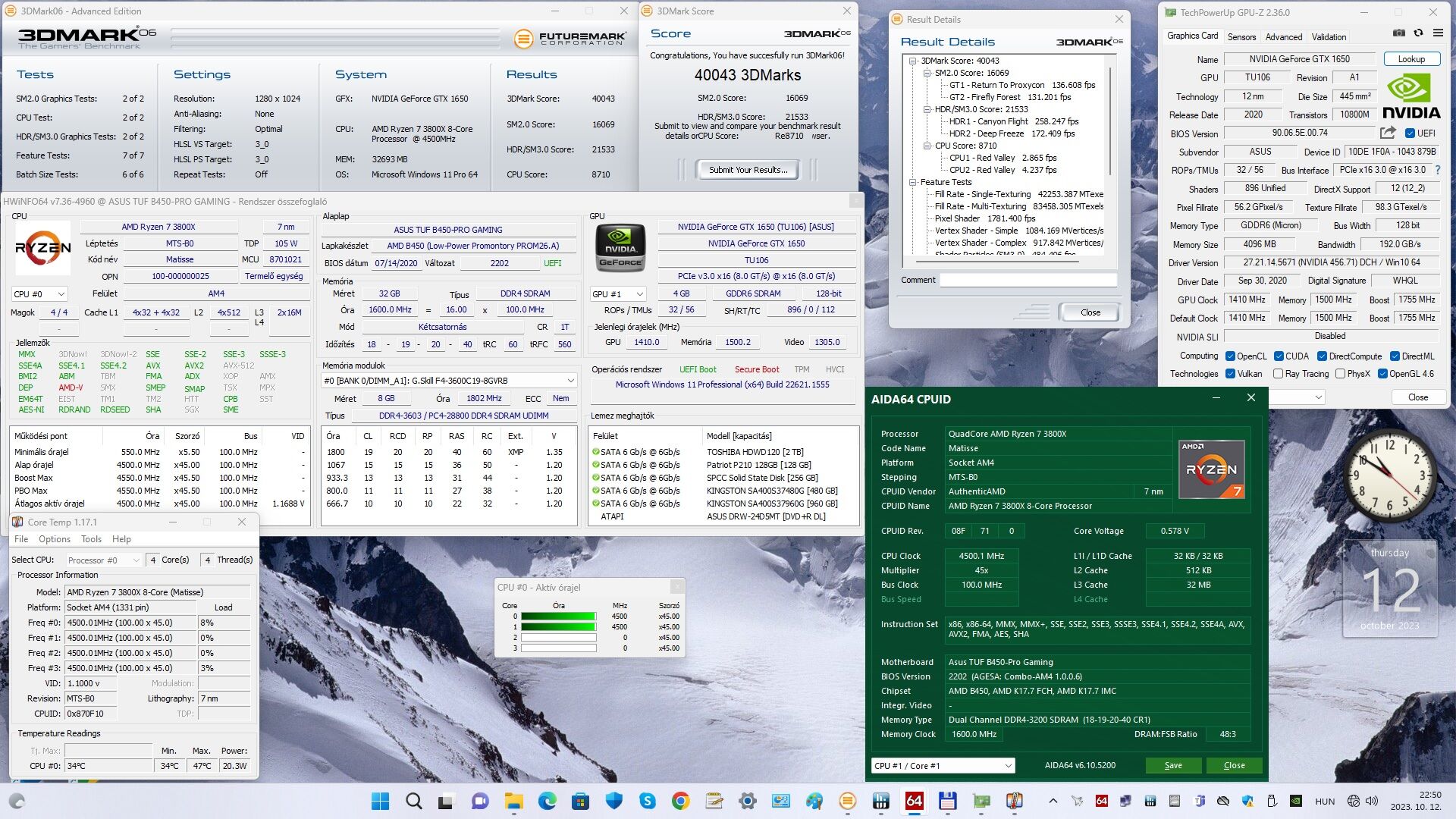The height and width of the screenshot is (819, 1456).
Task: Open GPU-Z hamburger menu icon
Action: pyautogui.click(x=1438, y=33)
